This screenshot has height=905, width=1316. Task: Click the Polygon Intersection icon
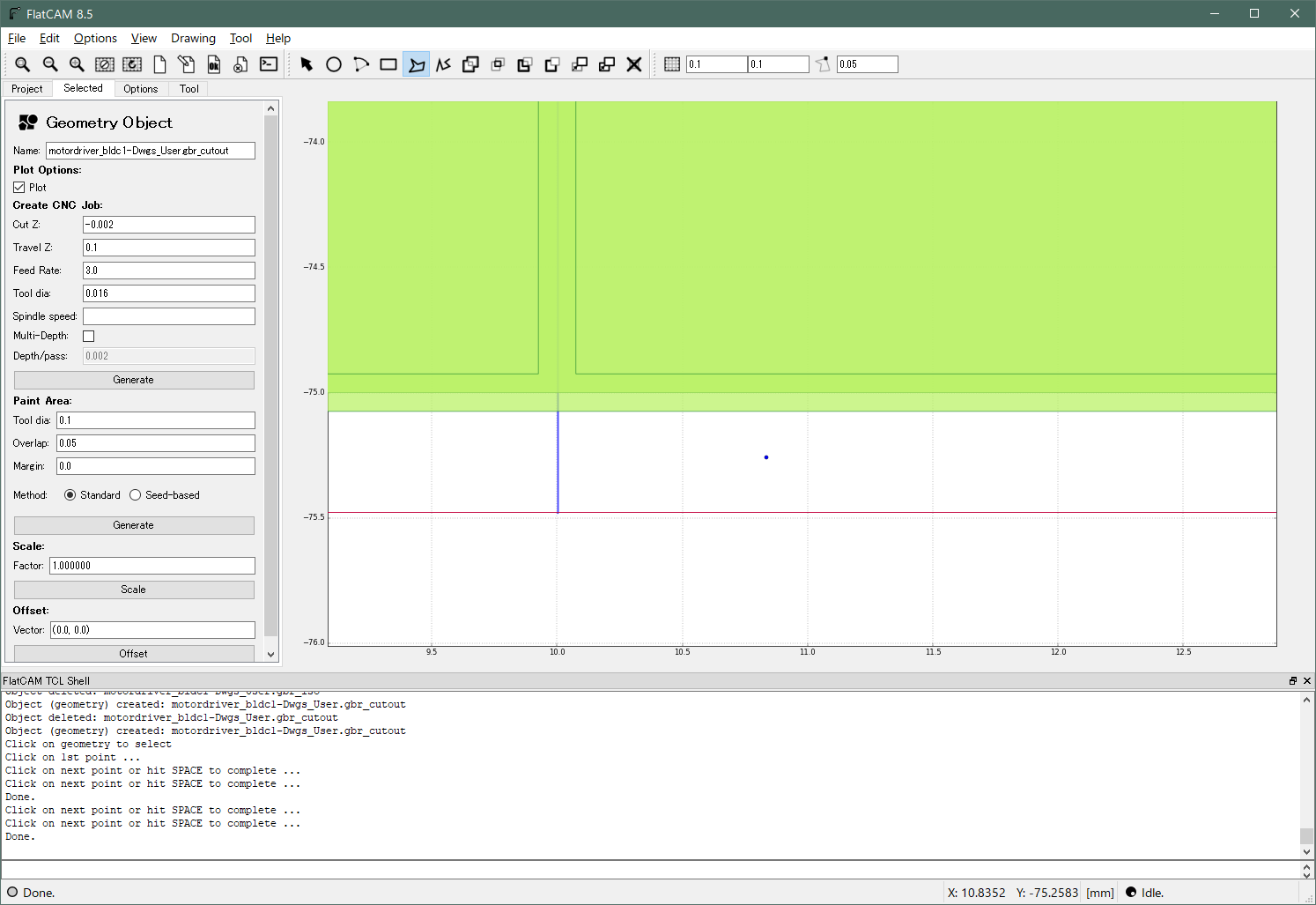click(x=498, y=64)
